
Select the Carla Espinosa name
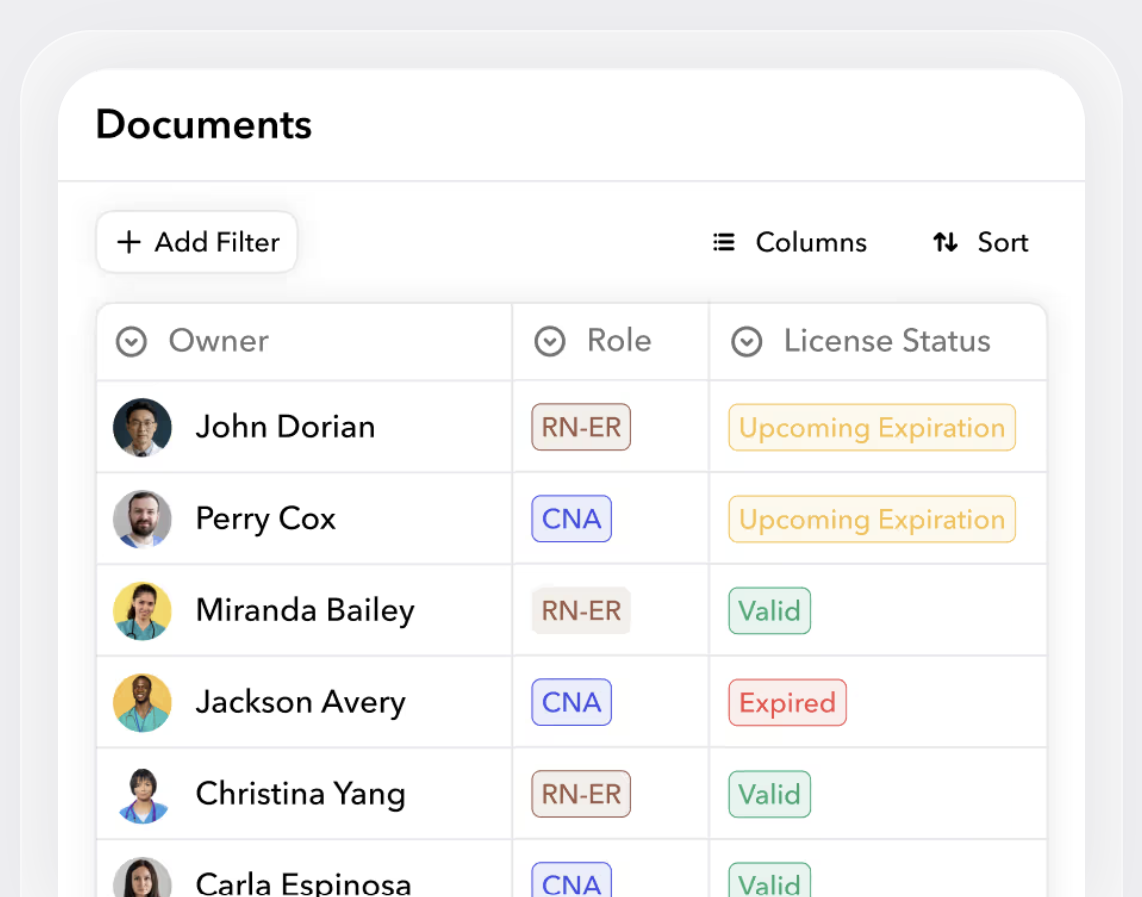303,883
